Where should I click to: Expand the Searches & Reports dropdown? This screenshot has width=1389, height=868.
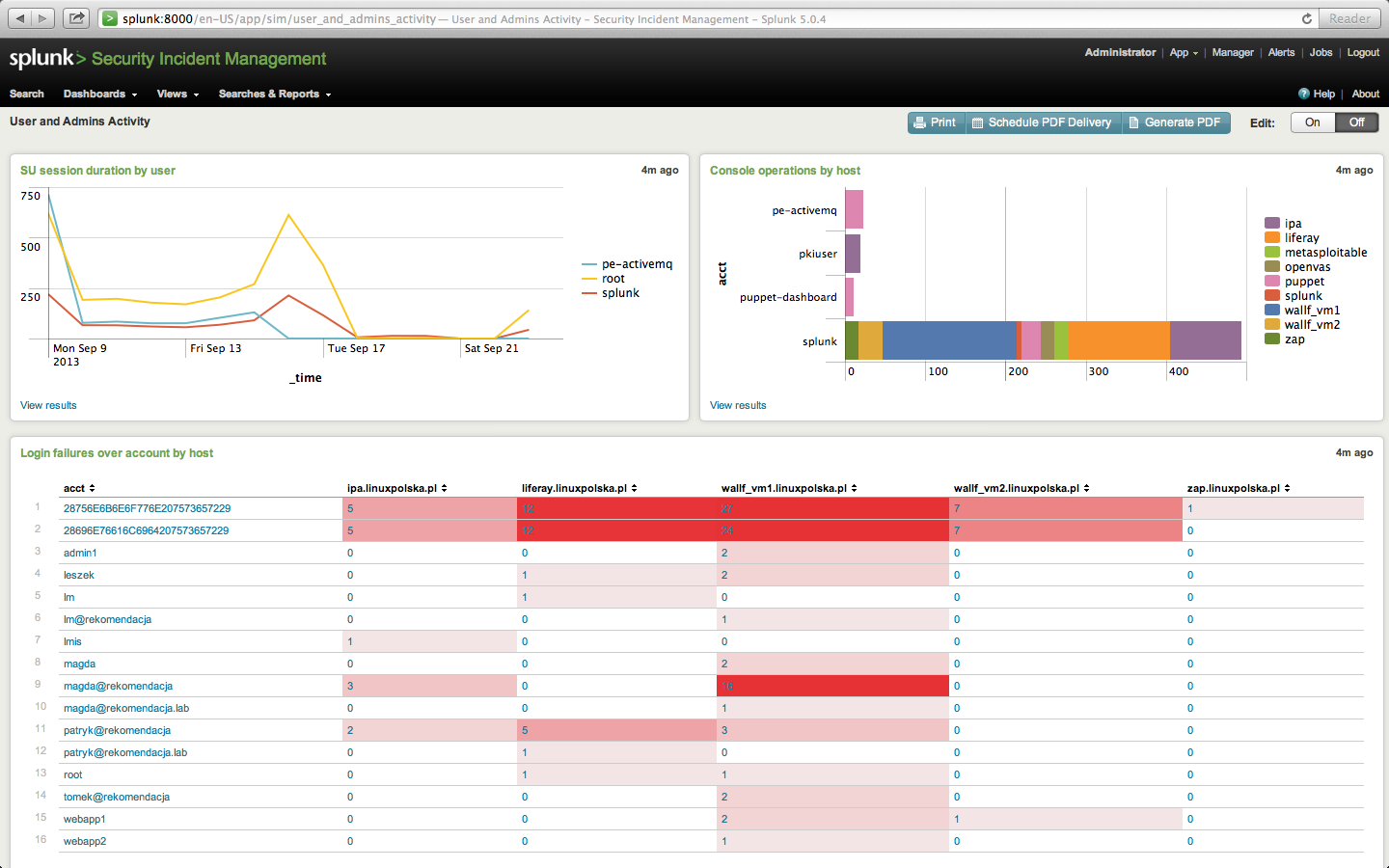(275, 94)
